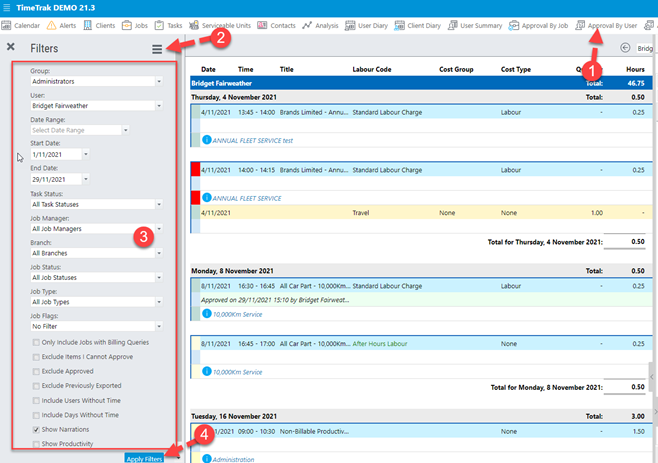658x463 pixels.
Task: Click the Cost Type column header
Action: [x=516, y=69]
